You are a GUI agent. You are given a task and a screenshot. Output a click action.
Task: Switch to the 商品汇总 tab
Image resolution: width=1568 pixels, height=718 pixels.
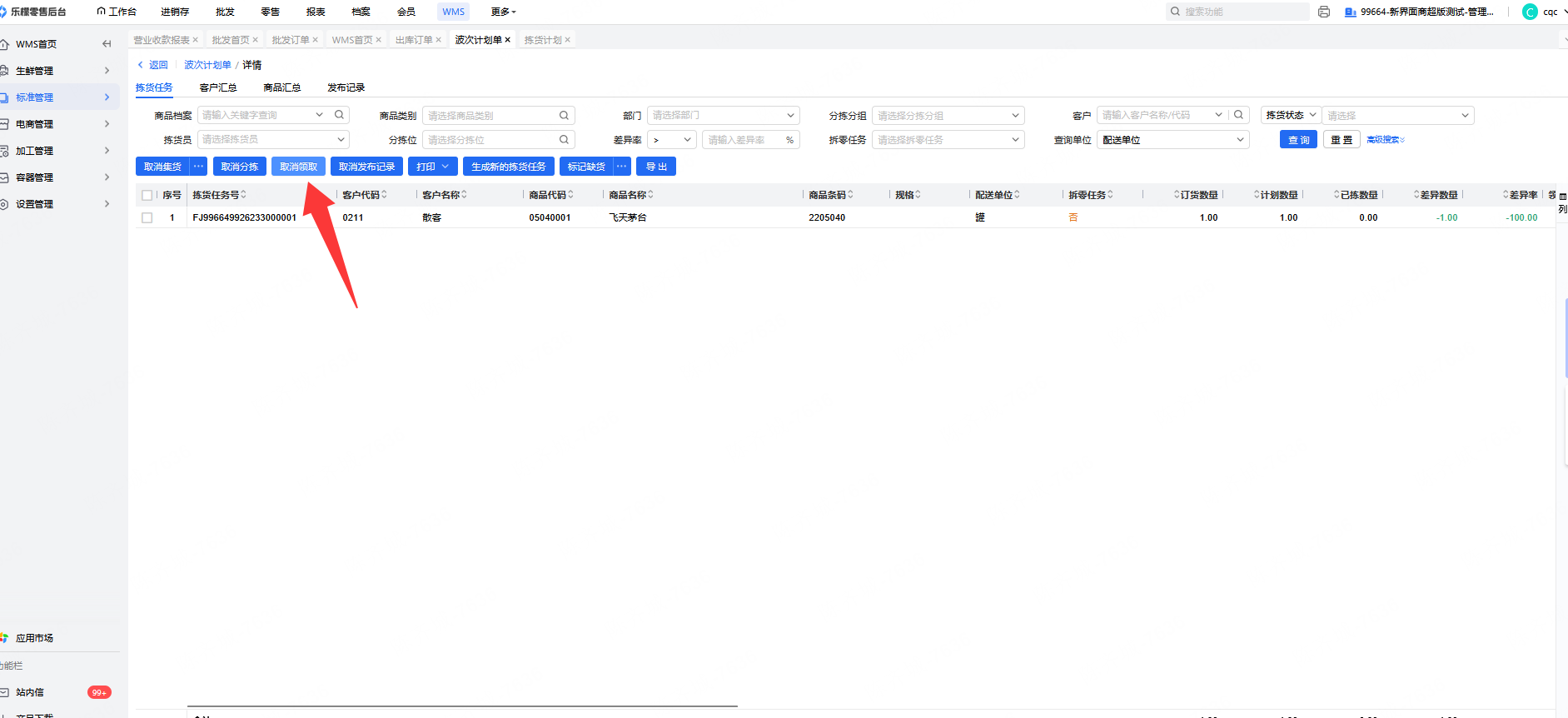(x=282, y=87)
